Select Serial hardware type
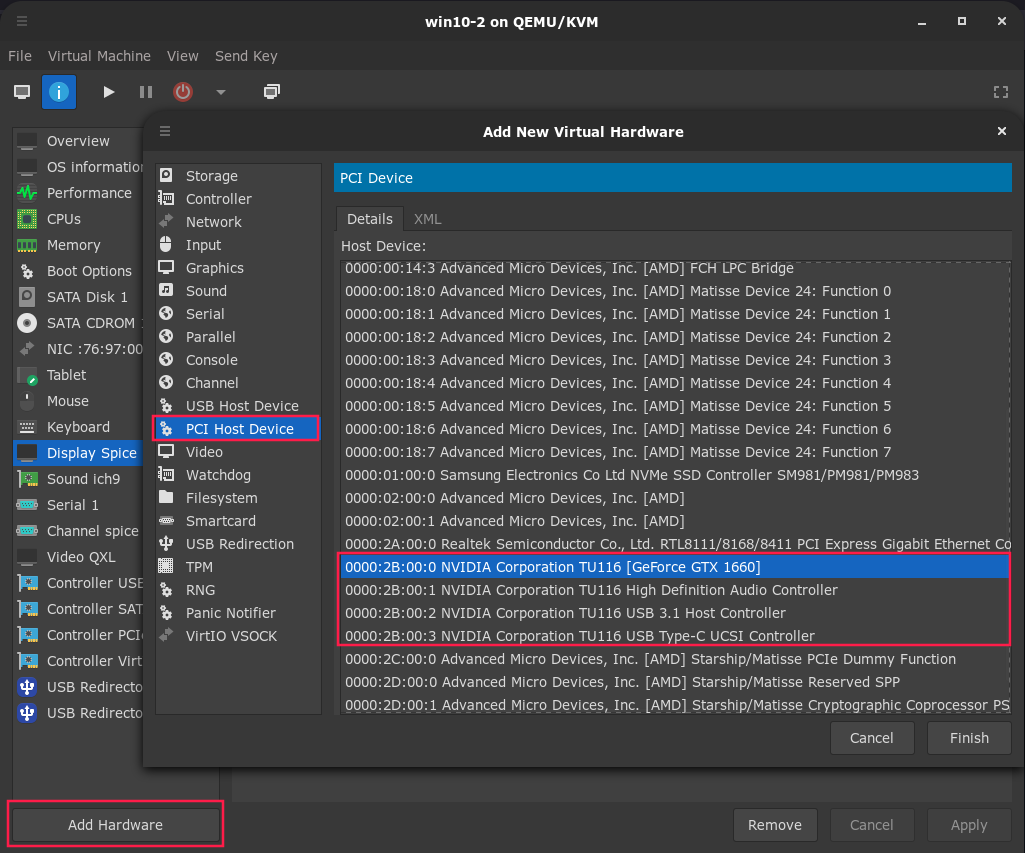Viewport: 1025px width, 853px height. coord(239,314)
